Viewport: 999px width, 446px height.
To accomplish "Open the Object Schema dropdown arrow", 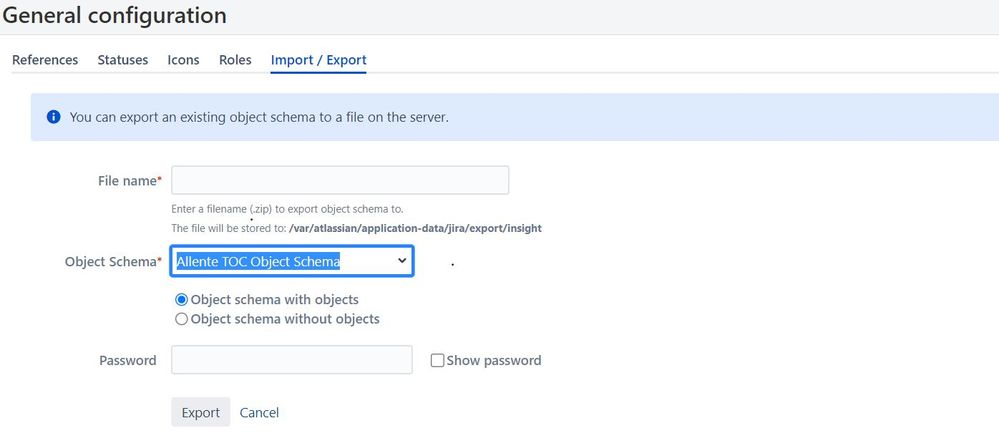I will coord(401,261).
